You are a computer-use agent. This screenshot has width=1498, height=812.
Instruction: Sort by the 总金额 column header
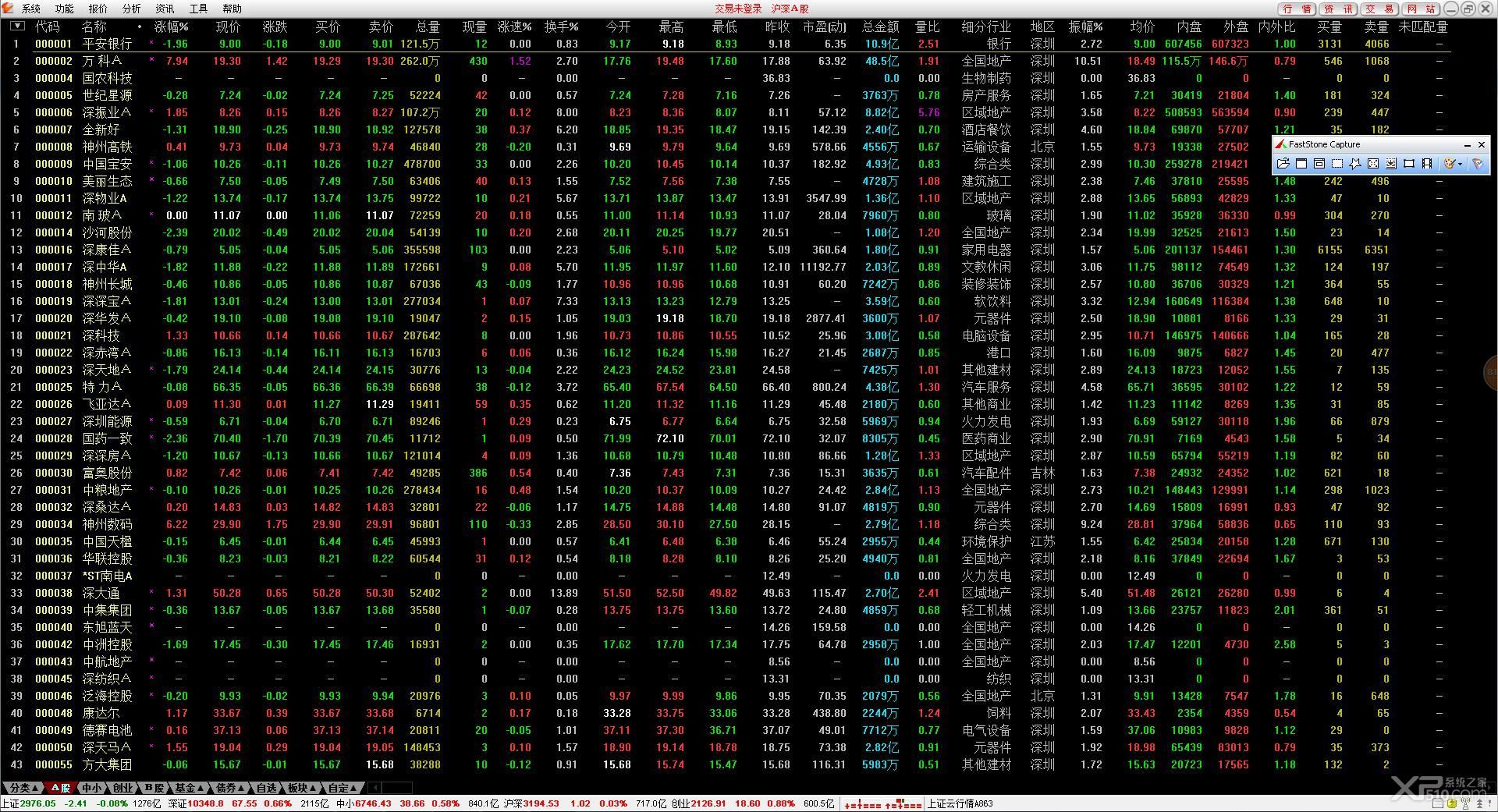(x=880, y=27)
